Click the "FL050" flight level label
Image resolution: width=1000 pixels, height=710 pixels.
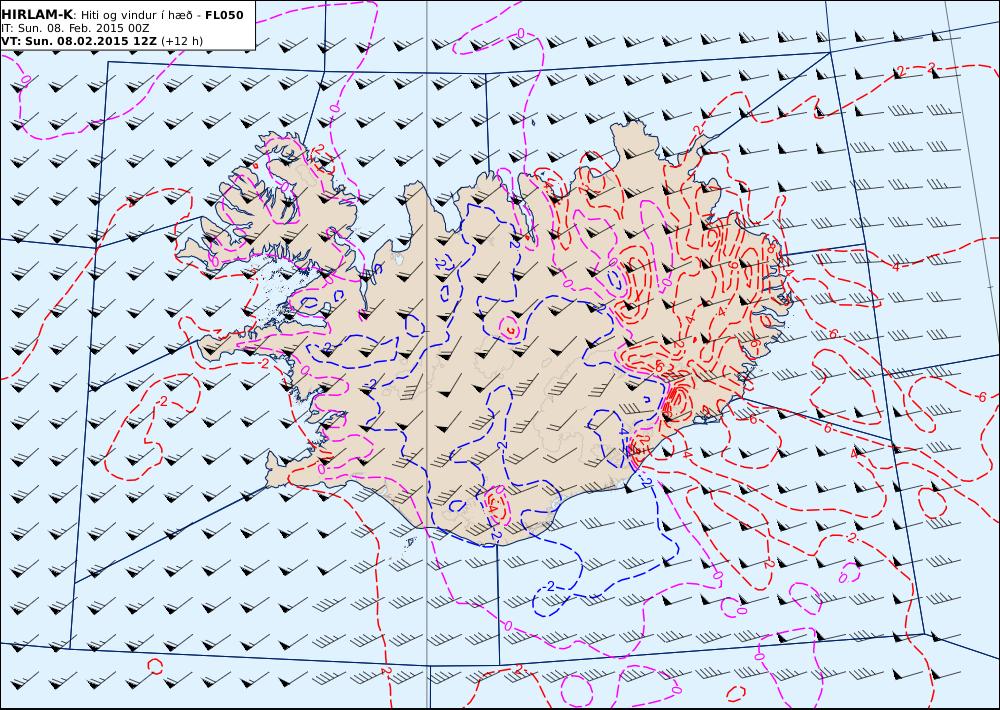[224, 15]
